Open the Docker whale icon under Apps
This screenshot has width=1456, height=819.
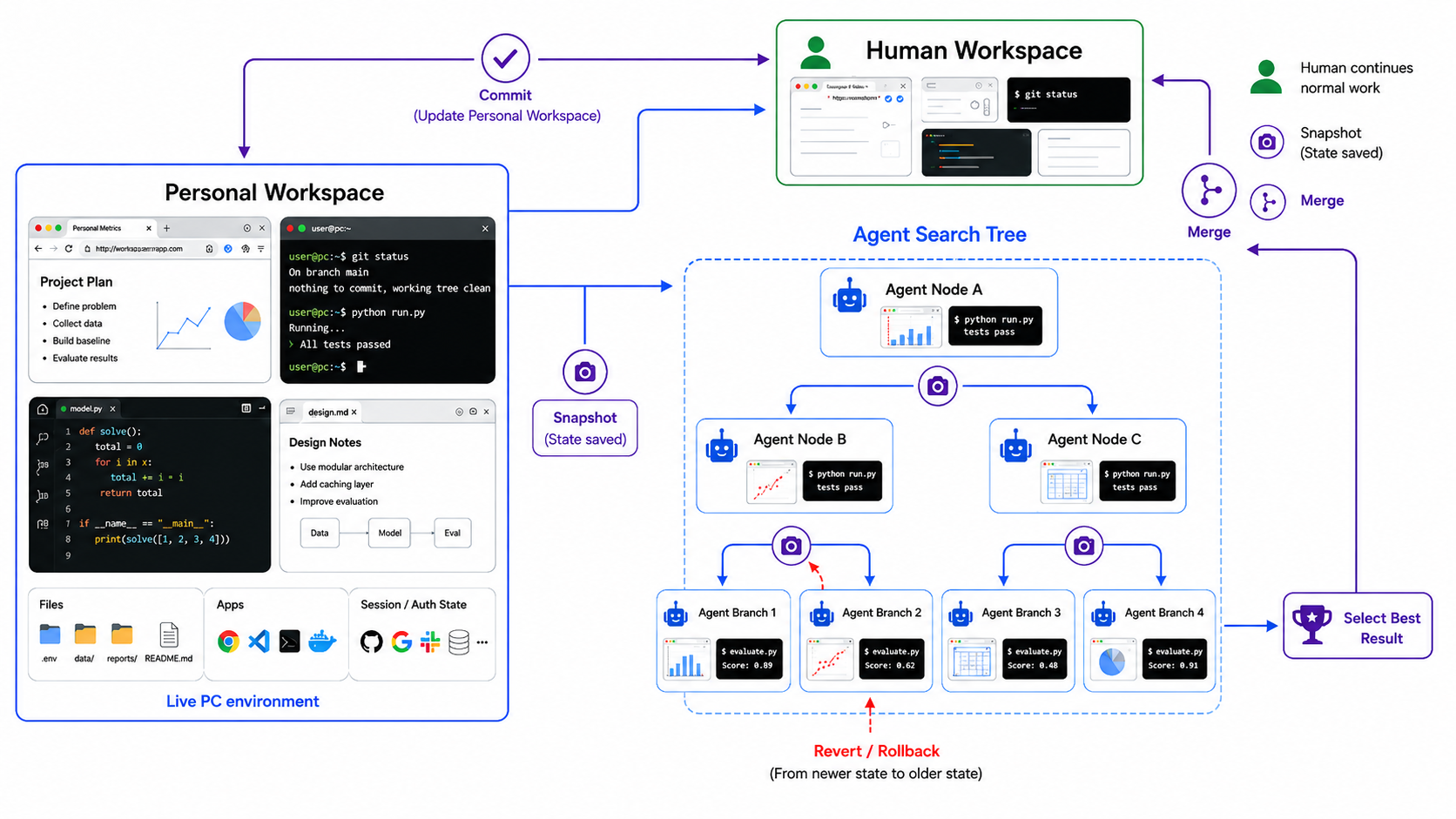tap(322, 641)
